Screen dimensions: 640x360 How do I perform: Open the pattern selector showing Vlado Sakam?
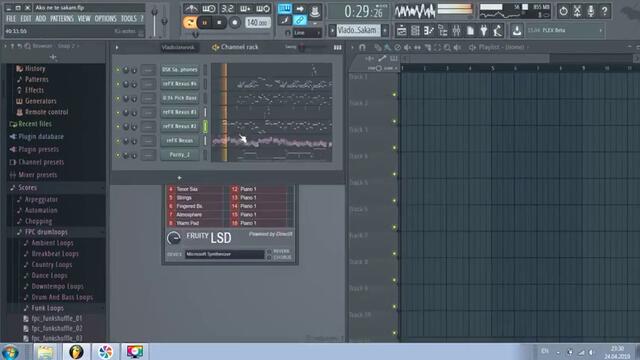tap(358, 30)
